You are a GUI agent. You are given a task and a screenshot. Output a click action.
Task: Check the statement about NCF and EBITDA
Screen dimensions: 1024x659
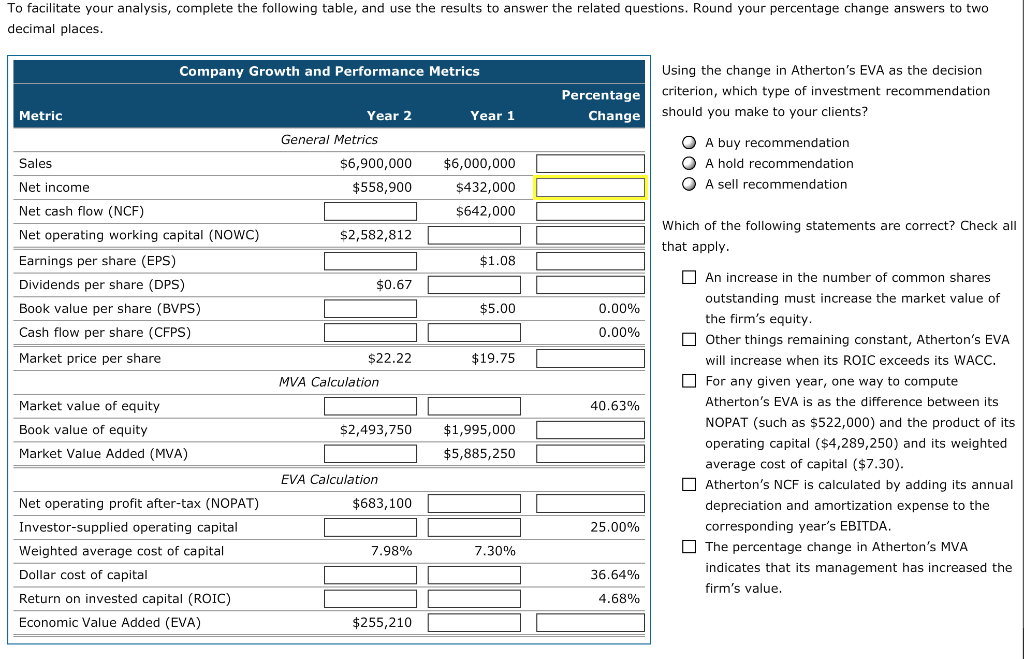[689, 484]
